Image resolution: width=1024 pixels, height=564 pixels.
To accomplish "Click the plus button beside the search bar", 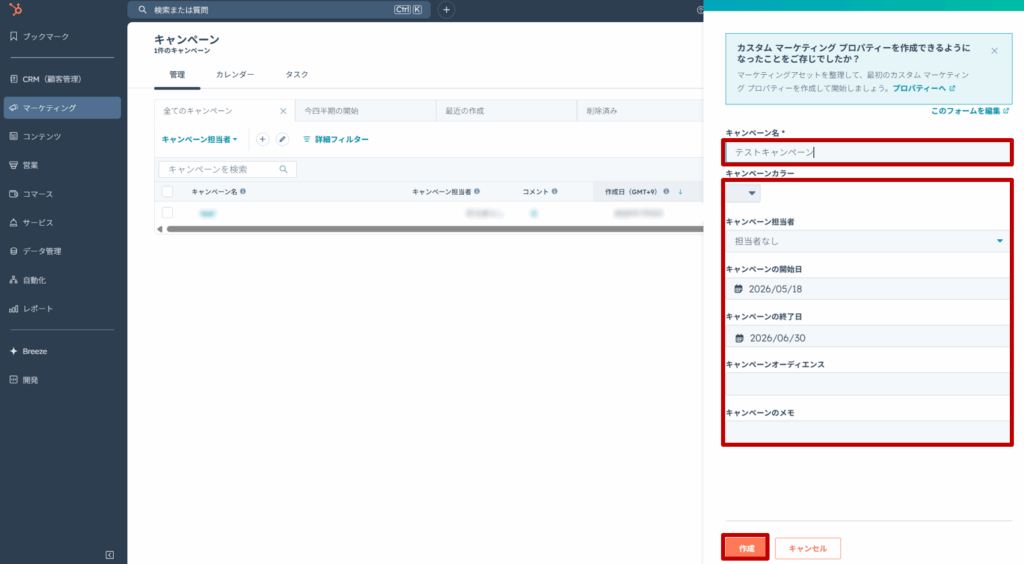I will click(446, 10).
